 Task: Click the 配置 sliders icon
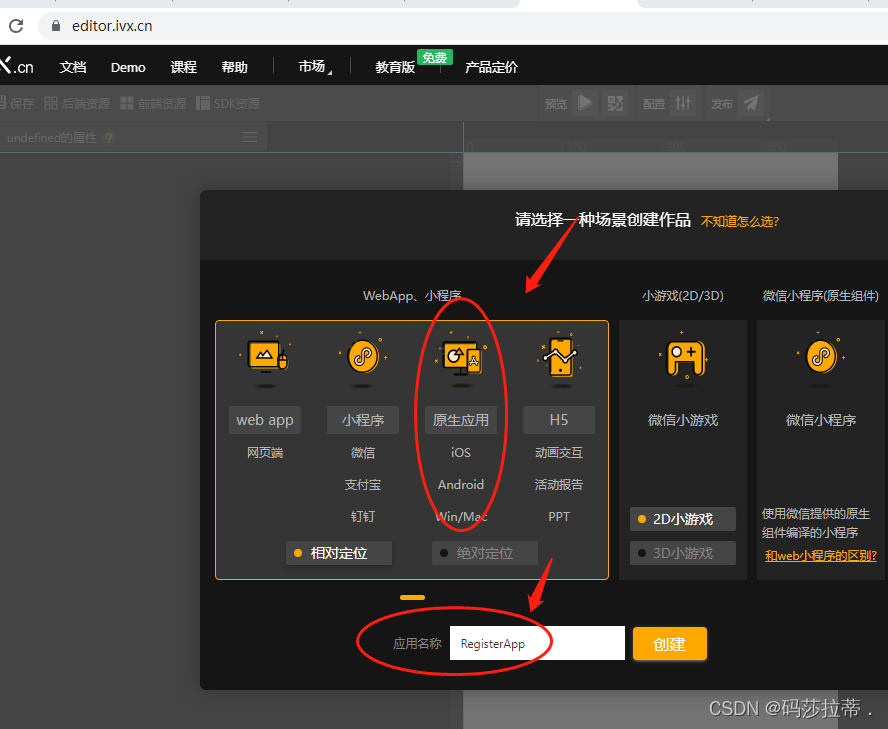pos(682,103)
